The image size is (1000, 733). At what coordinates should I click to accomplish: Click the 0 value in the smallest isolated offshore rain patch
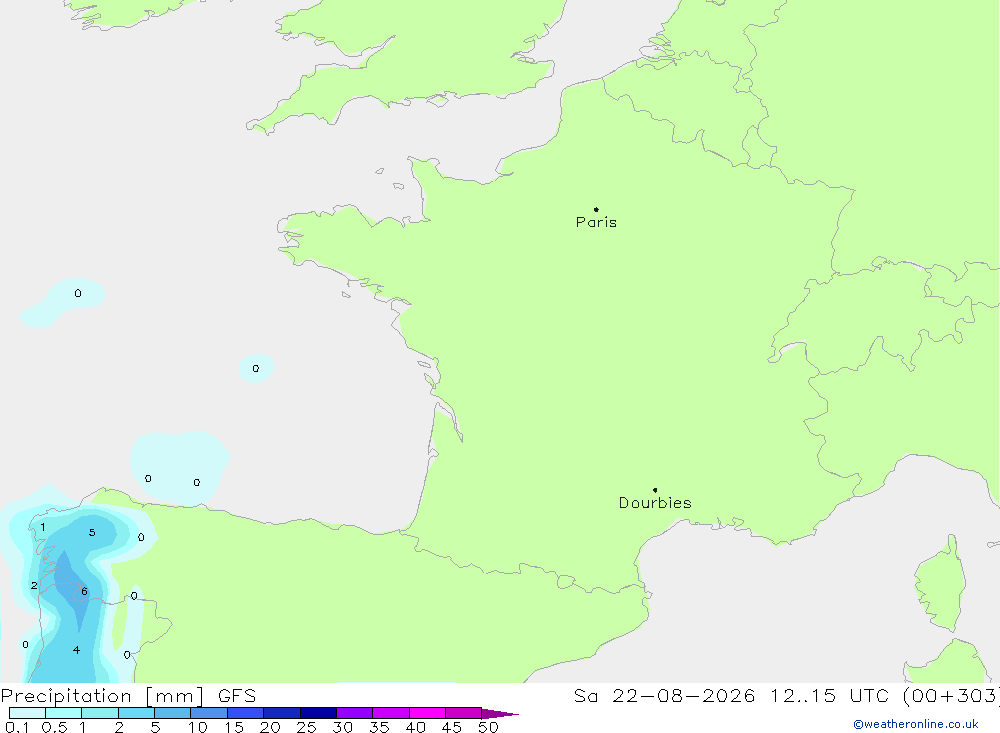pos(256,368)
